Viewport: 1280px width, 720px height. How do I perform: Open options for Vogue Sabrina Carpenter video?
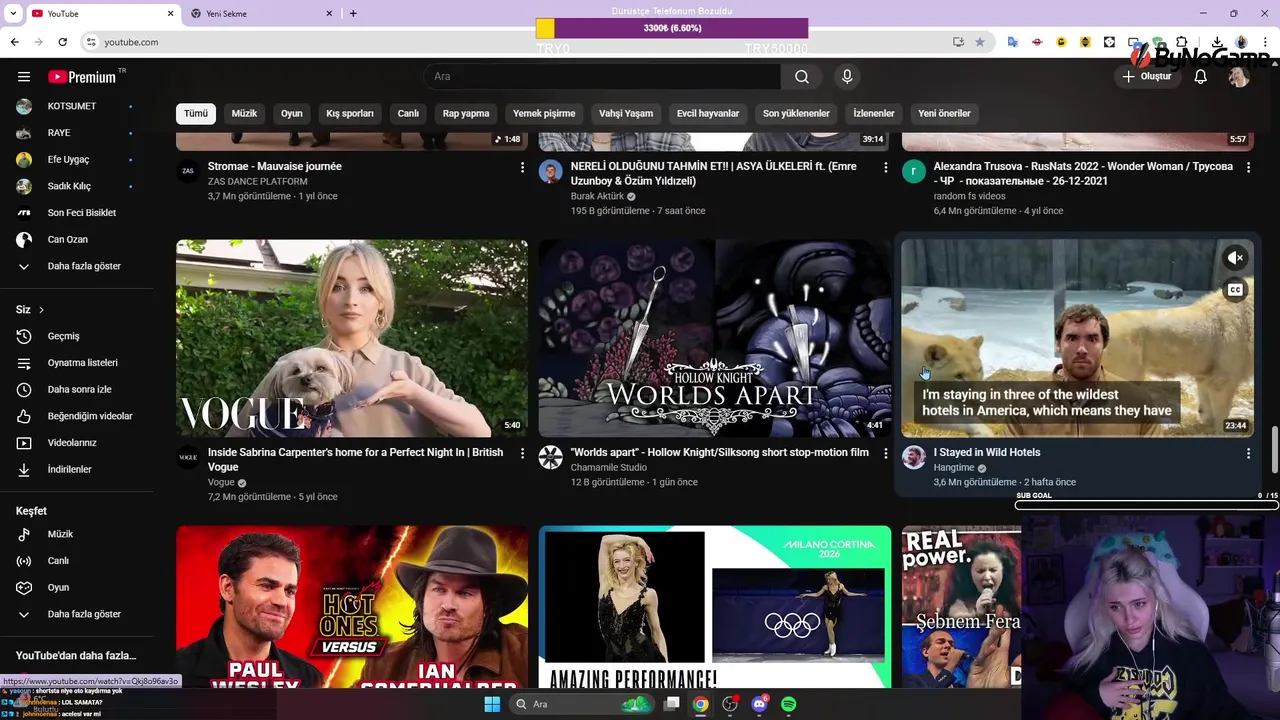(x=522, y=454)
